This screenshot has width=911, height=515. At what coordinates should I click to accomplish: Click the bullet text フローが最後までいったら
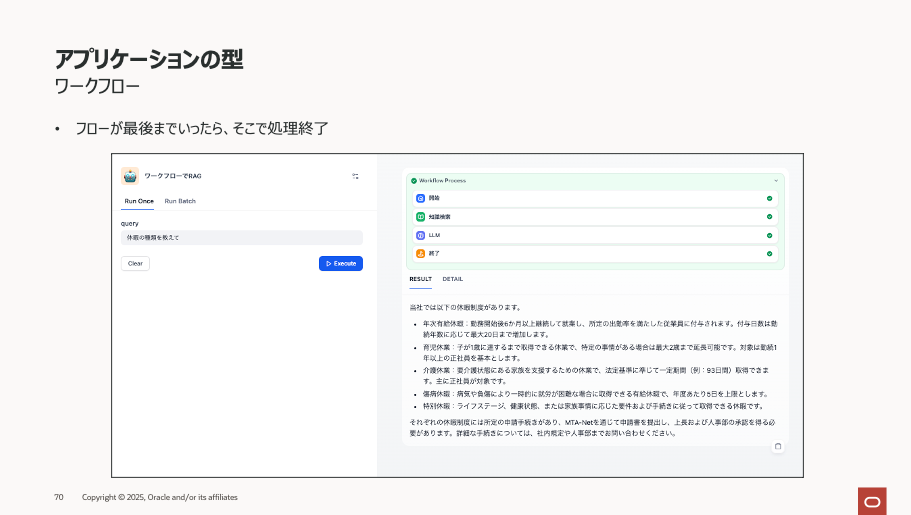point(202,128)
